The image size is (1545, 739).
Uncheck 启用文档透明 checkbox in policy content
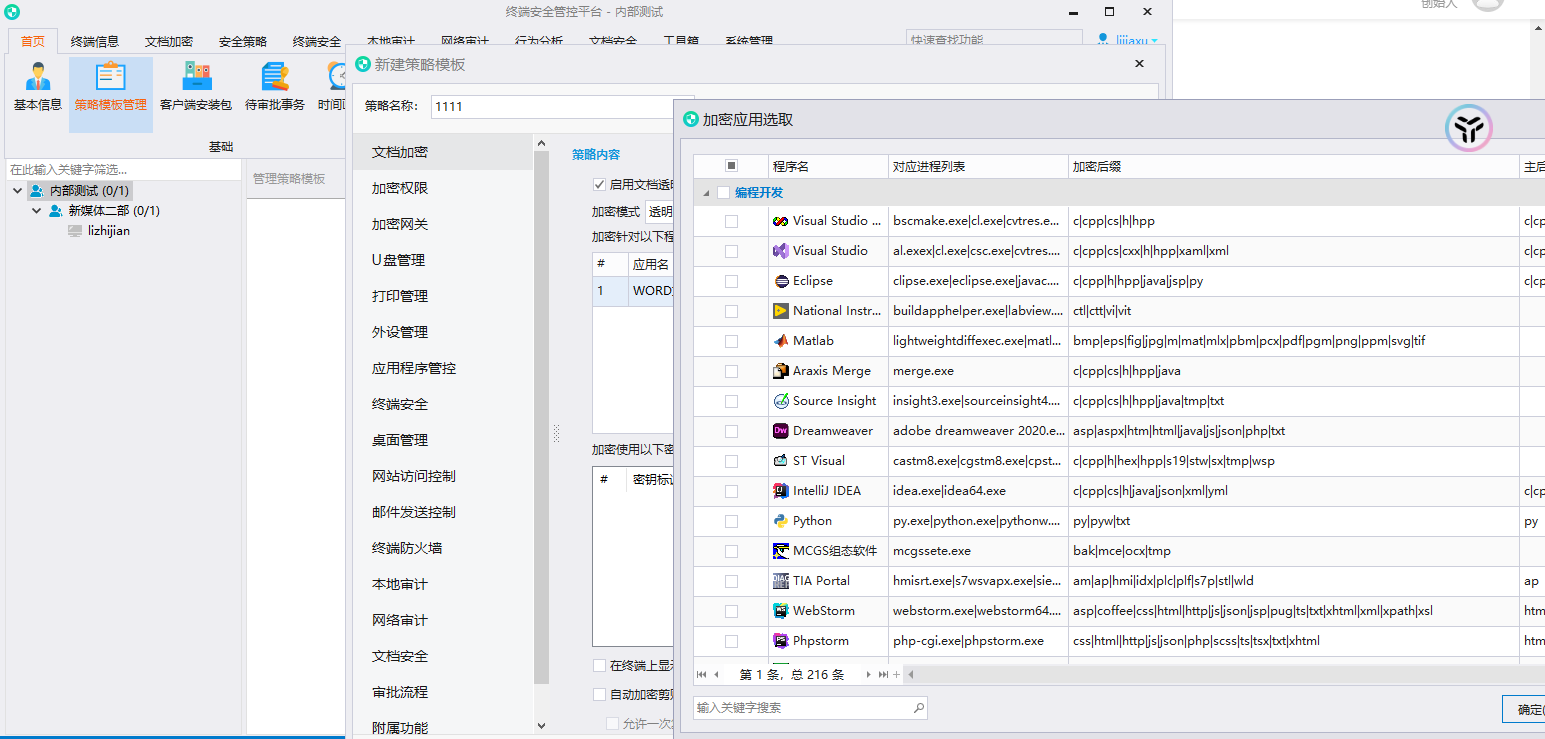(x=600, y=184)
